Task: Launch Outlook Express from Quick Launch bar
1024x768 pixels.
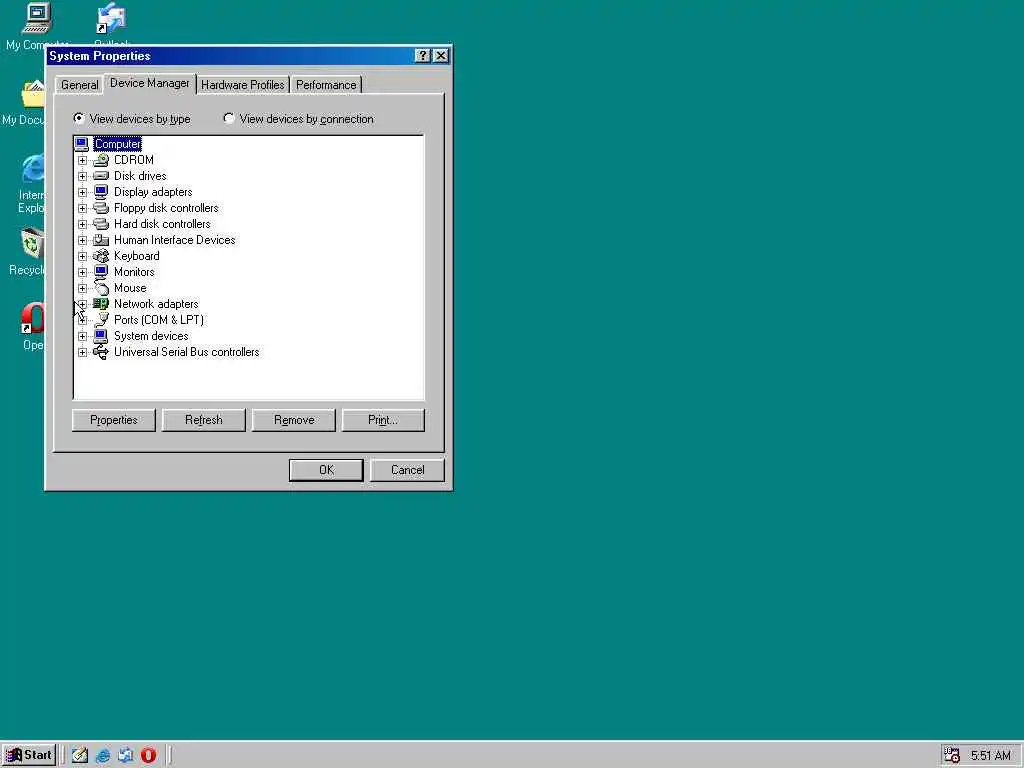Action: pyautogui.click(x=125, y=756)
